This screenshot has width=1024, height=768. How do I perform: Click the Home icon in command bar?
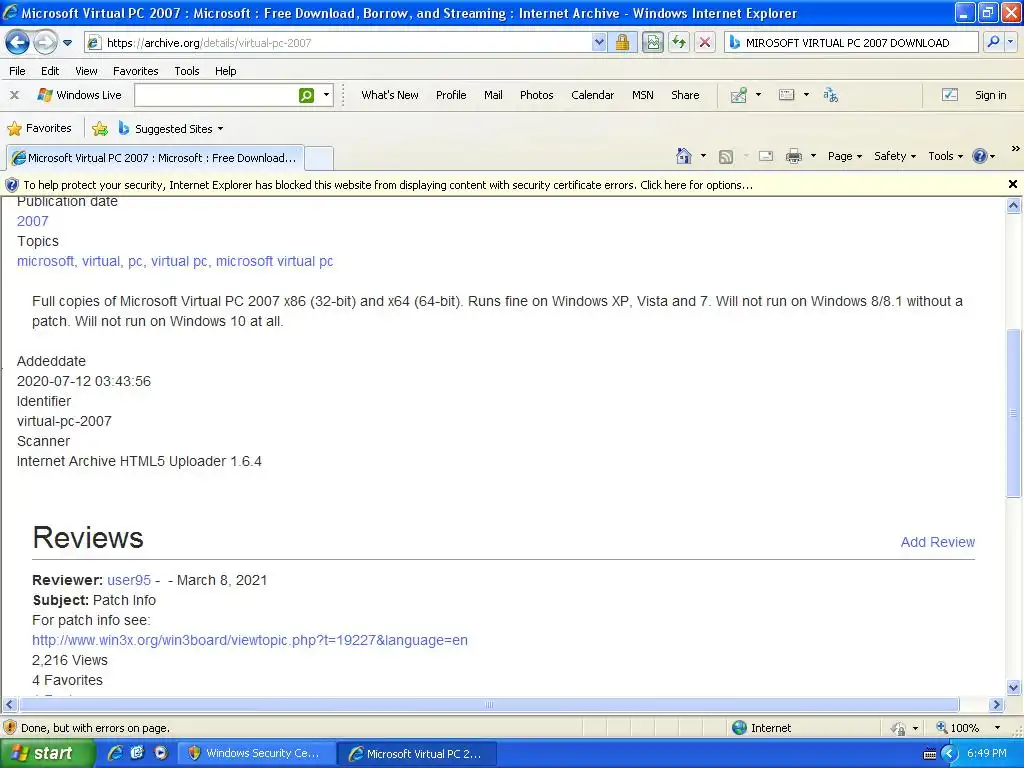[x=684, y=156]
